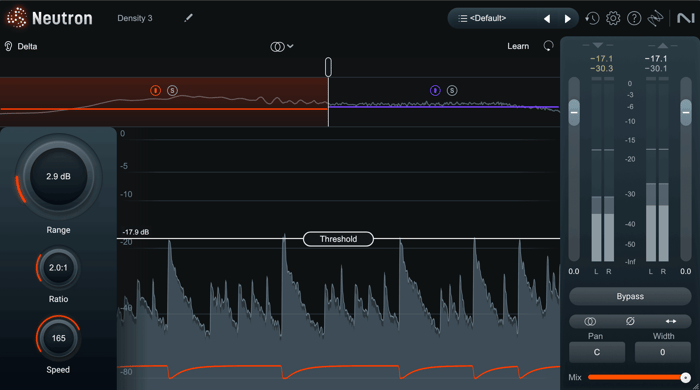Click the Density 3 module name
Screen dimensions: 700x390
pyautogui.click(x=135, y=18)
